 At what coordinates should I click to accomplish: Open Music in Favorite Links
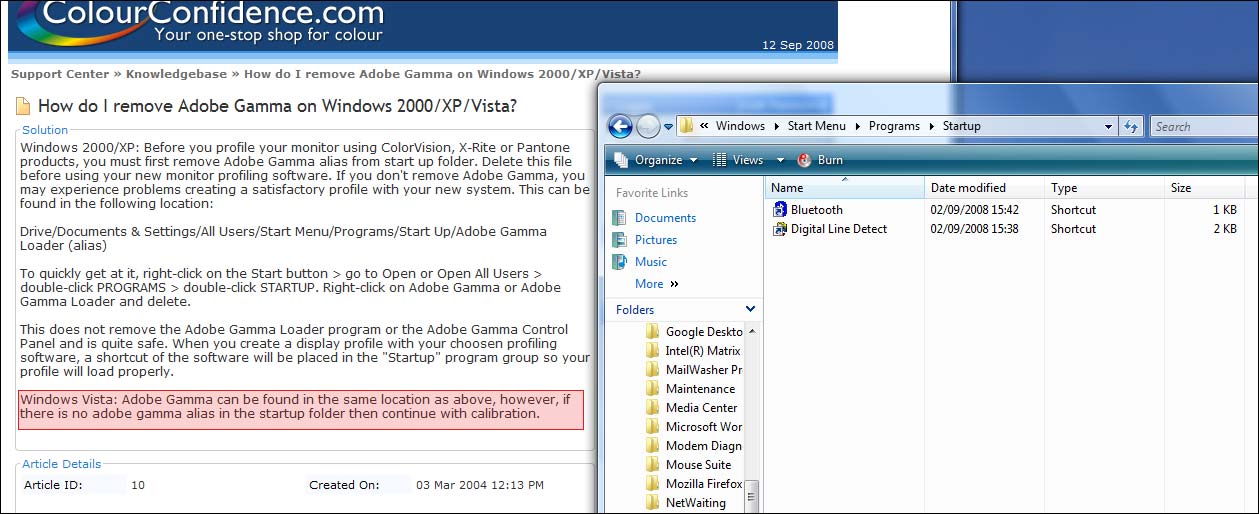650,262
